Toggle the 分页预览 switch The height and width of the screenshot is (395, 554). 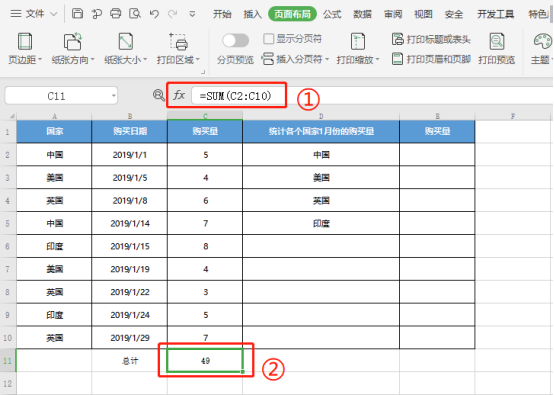click(235, 40)
